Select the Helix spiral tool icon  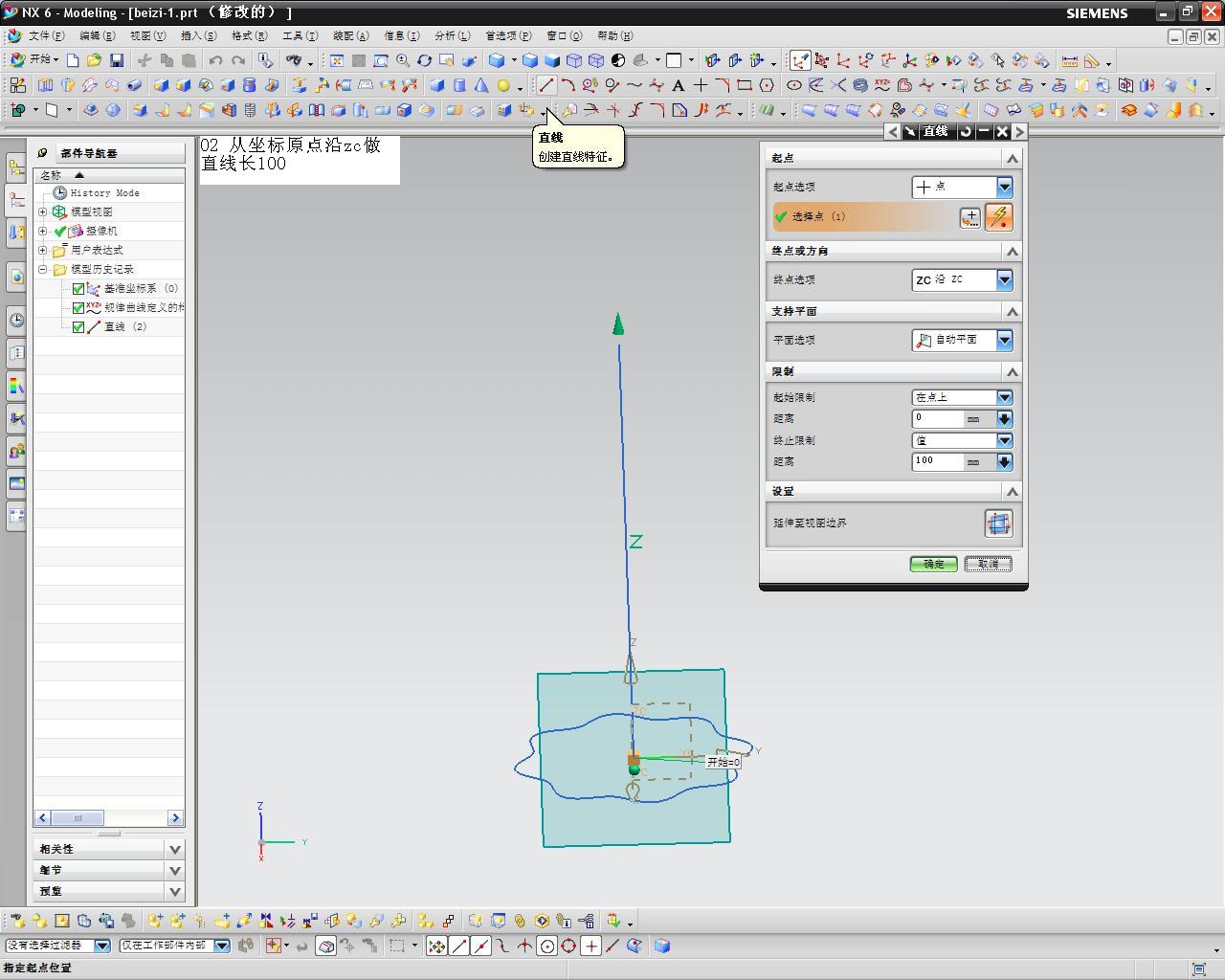(x=860, y=85)
